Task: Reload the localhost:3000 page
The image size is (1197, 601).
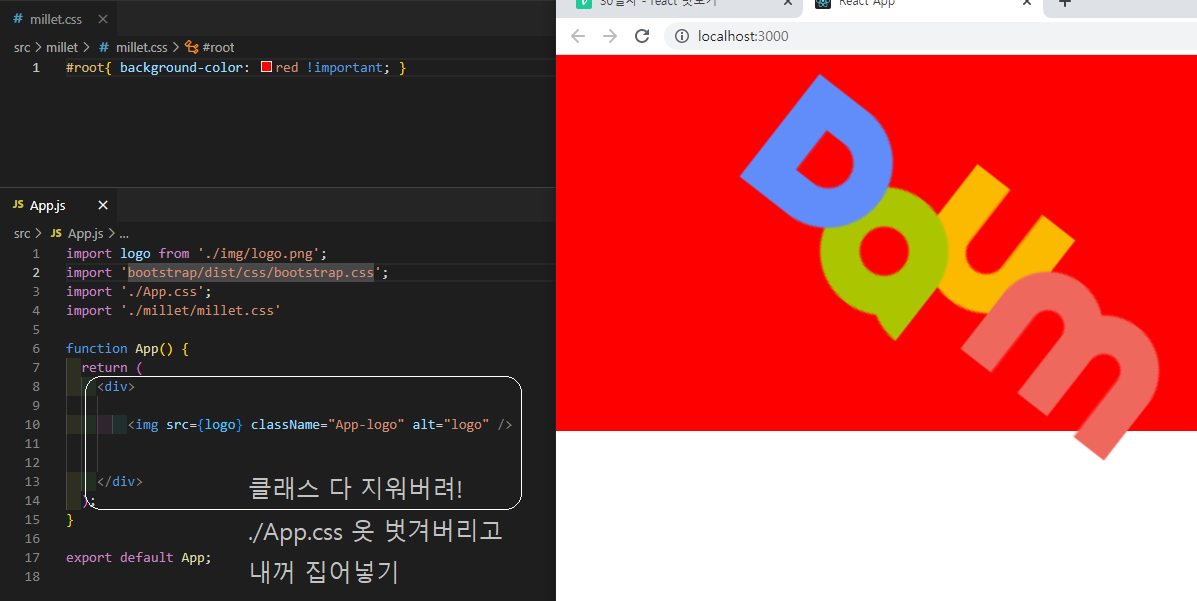Action: [642, 36]
